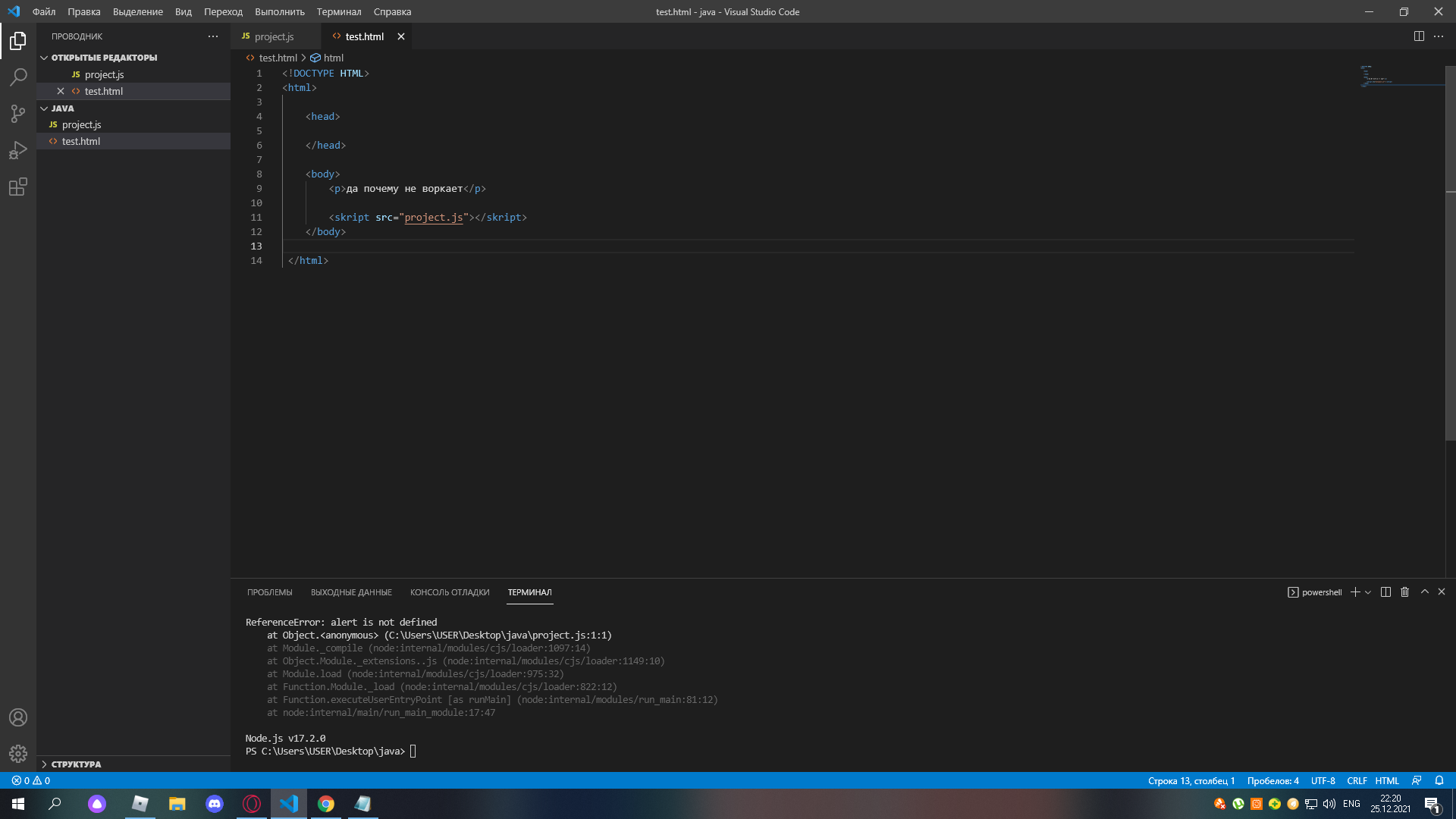Open the Вид menu
Viewport: 1456px width, 819px height.
pos(184,11)
